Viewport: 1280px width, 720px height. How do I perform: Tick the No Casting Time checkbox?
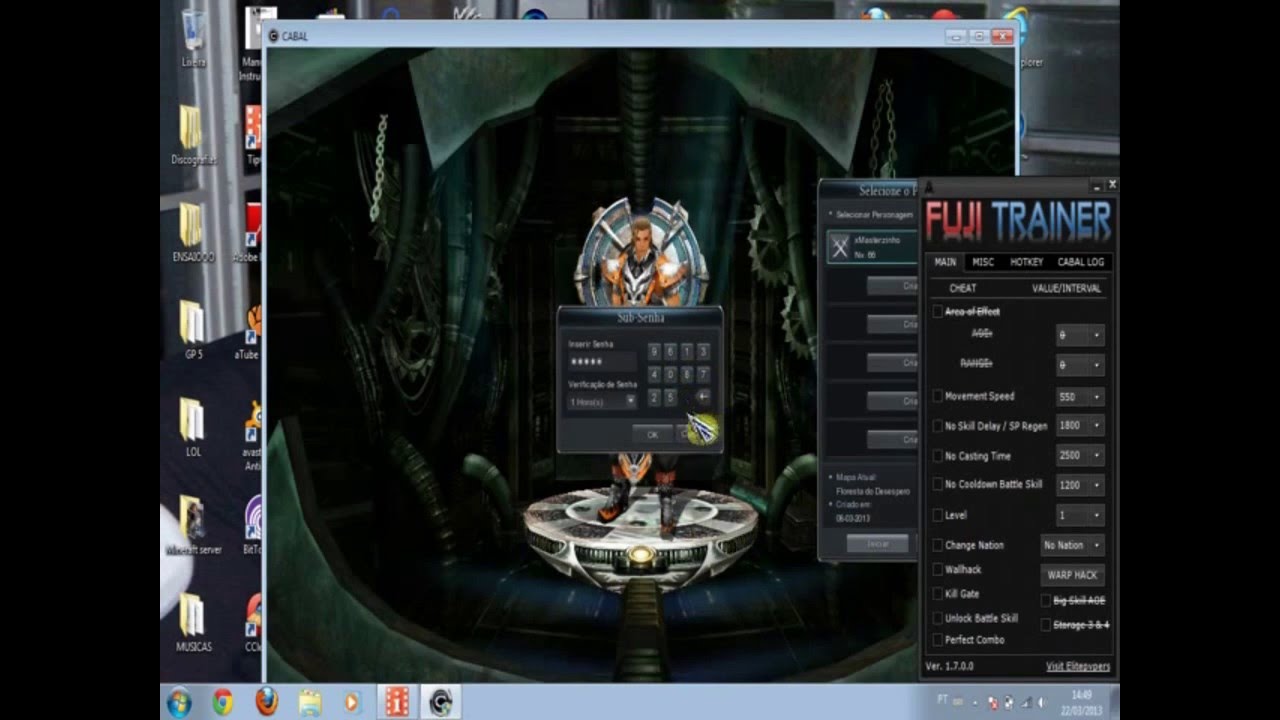pos(937,456)
